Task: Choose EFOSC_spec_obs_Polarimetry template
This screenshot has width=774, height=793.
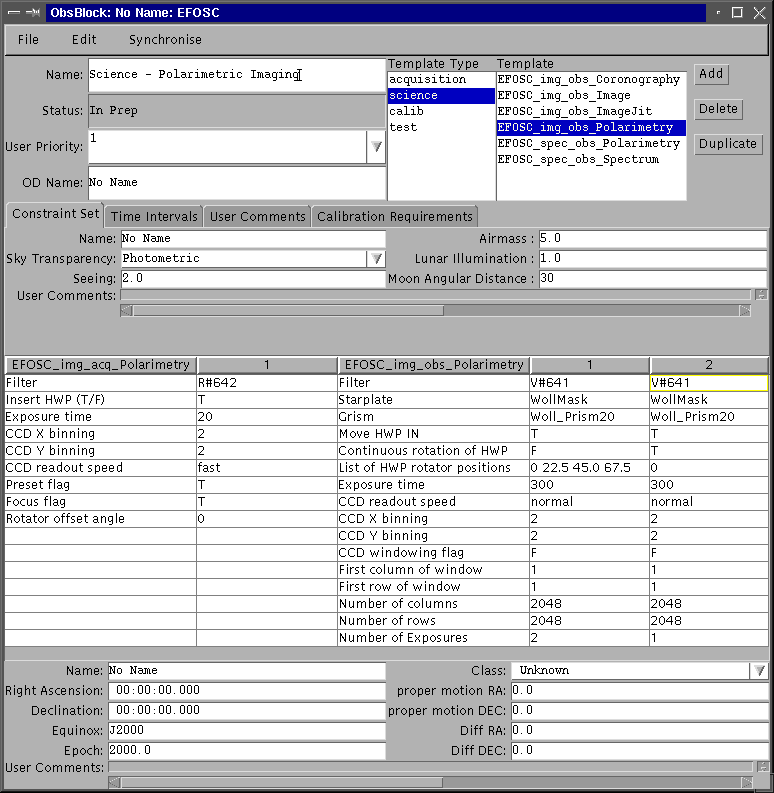Action: pyautogui.click(x=591, y=144)
